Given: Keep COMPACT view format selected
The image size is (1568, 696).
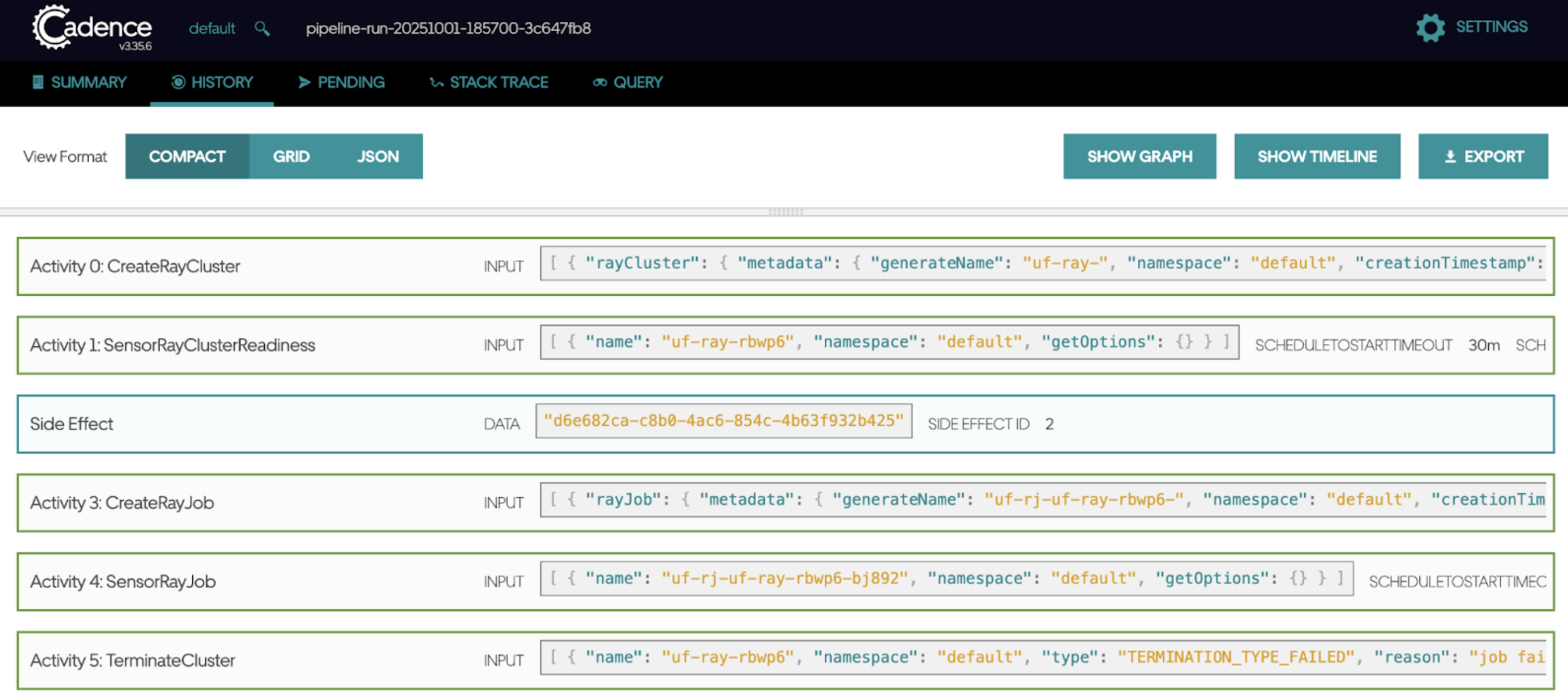Looking at the screenshot, I should (186, 156).
